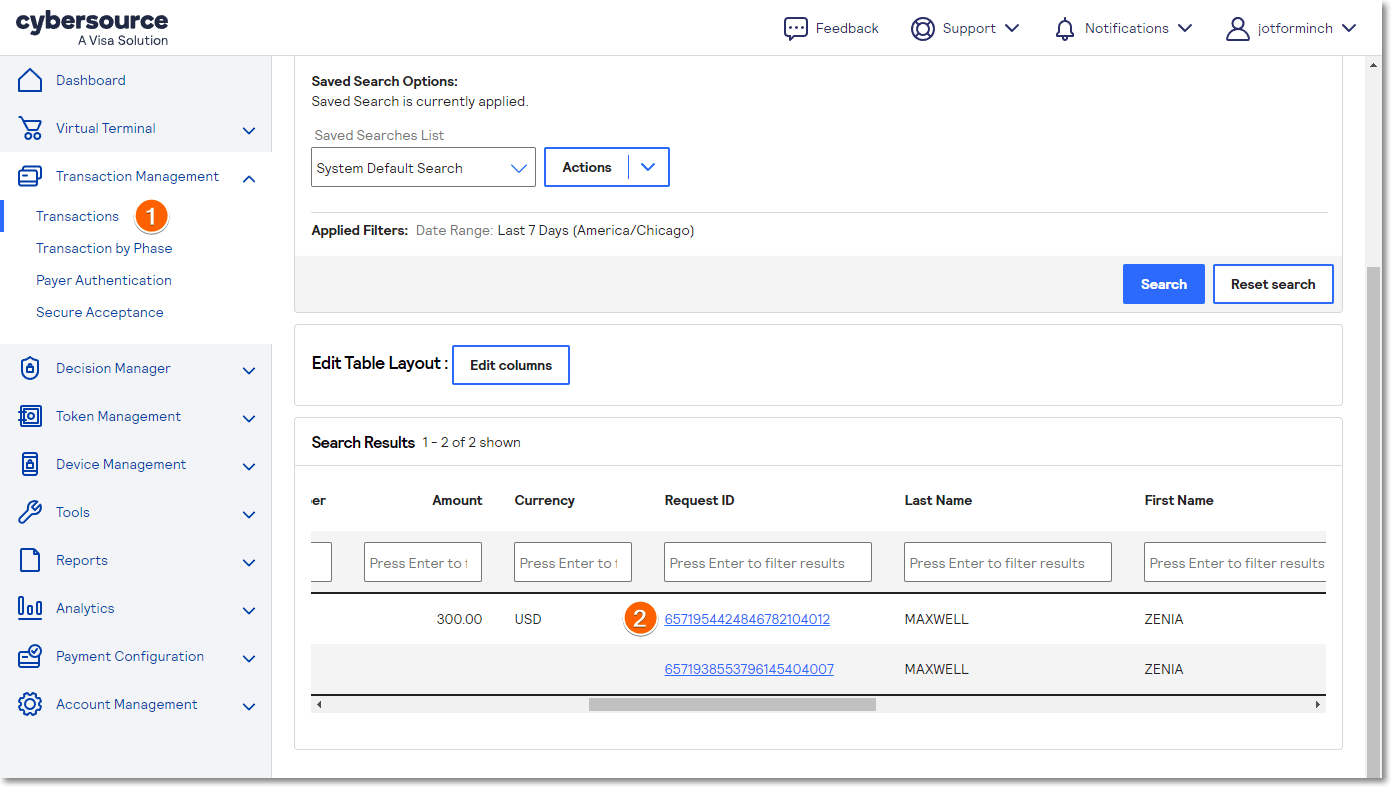Click the Analytics bar chart icon
This screenshot has width=1391, height=787.
click(30, 608)
